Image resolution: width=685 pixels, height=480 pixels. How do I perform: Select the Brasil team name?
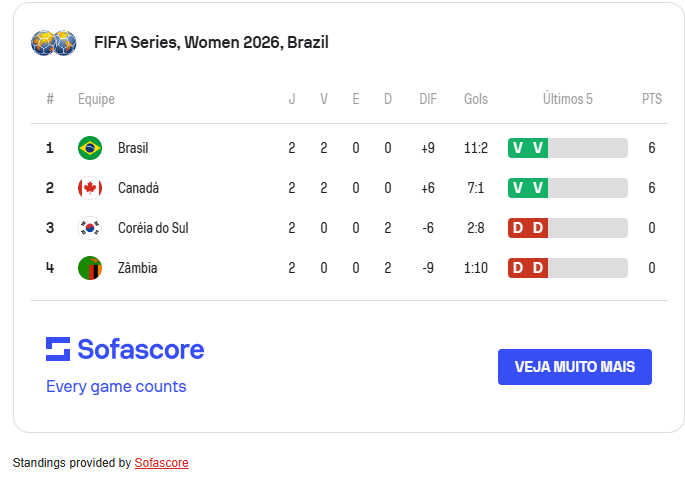pyautogui.click(x=133, y=148)
